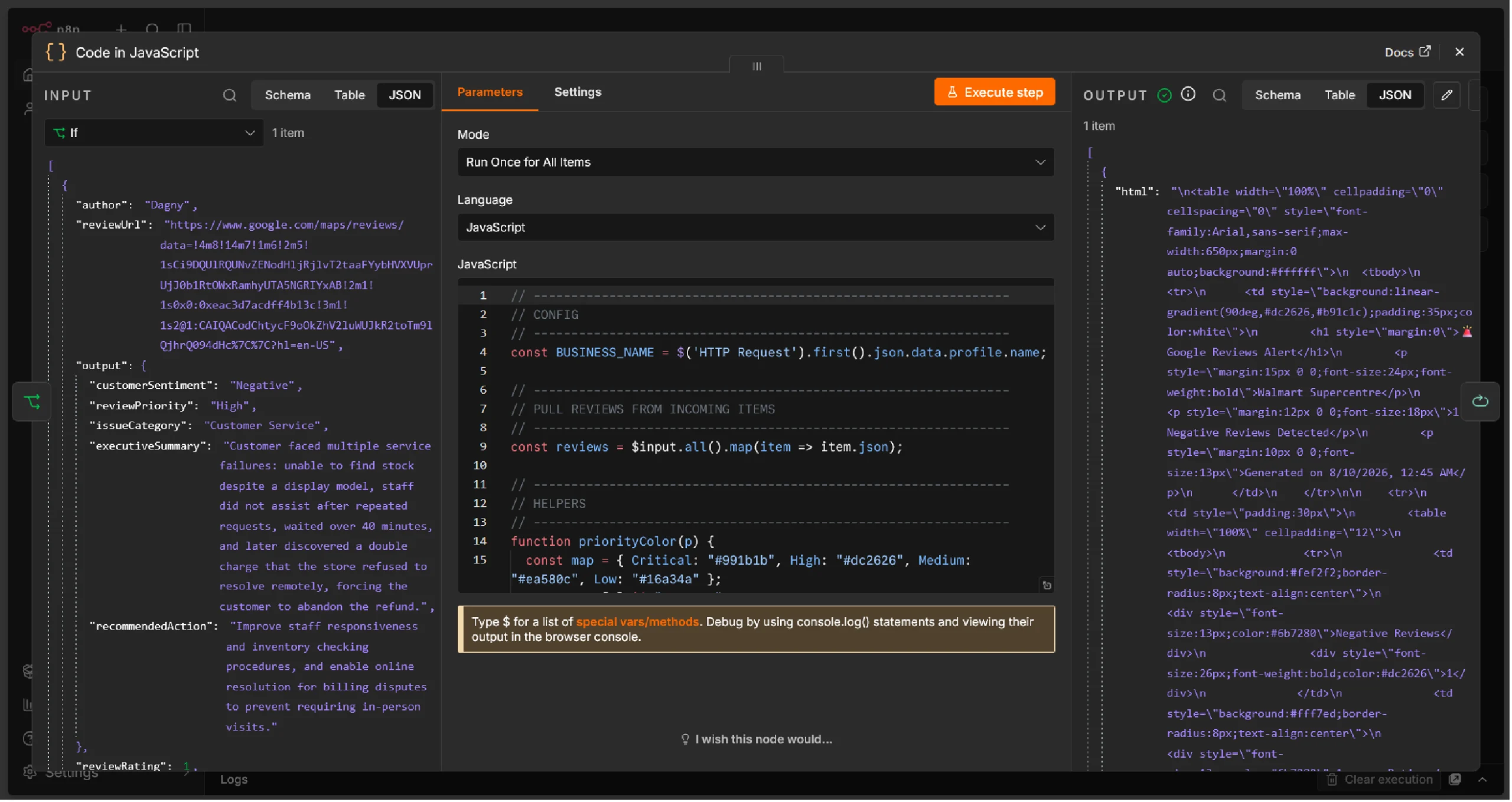Click the 'Code in JavaScript' node title

coord(137,52)
